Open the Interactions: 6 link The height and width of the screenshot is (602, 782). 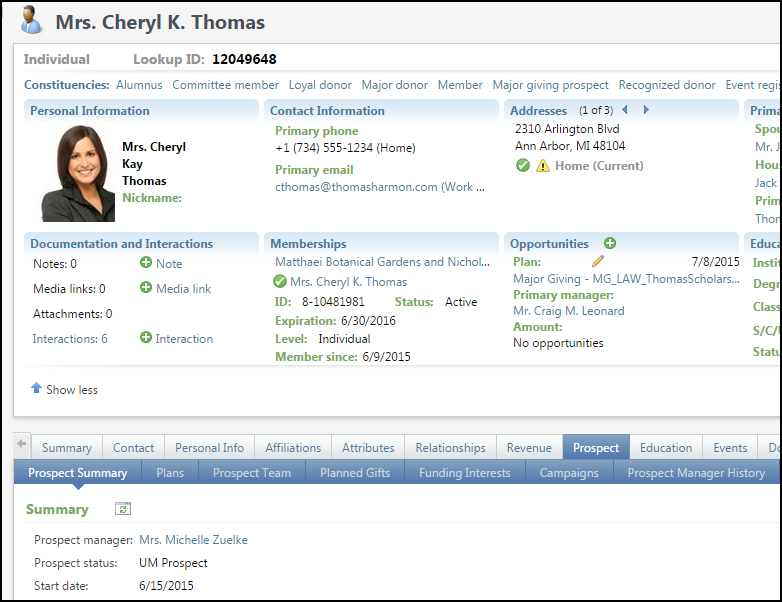coord(70,339)
